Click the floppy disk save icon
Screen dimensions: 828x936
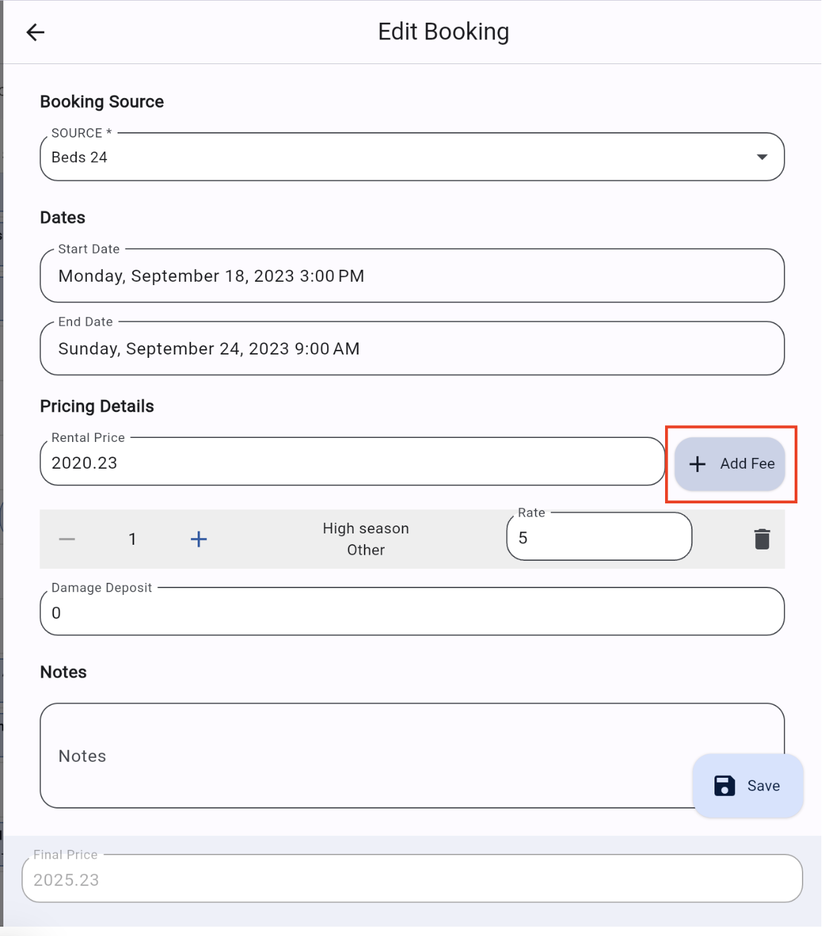coord(725,786)
